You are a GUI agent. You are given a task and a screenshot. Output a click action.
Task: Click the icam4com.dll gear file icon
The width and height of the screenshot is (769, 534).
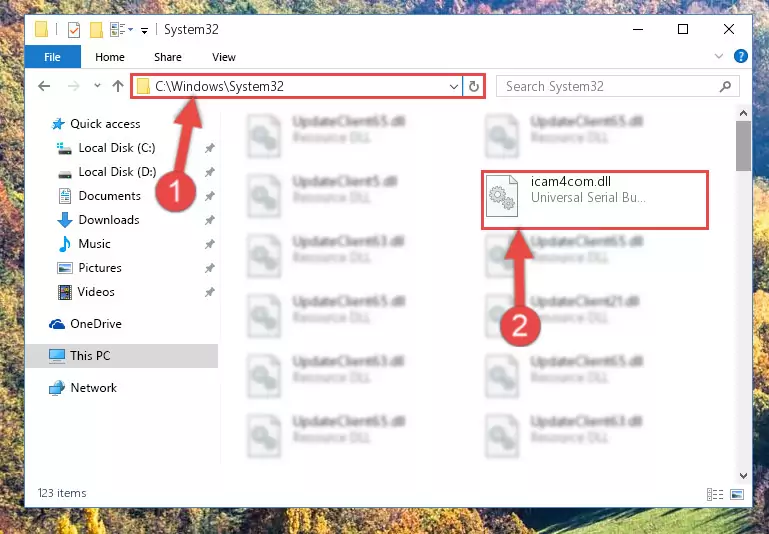coord(502,196)
